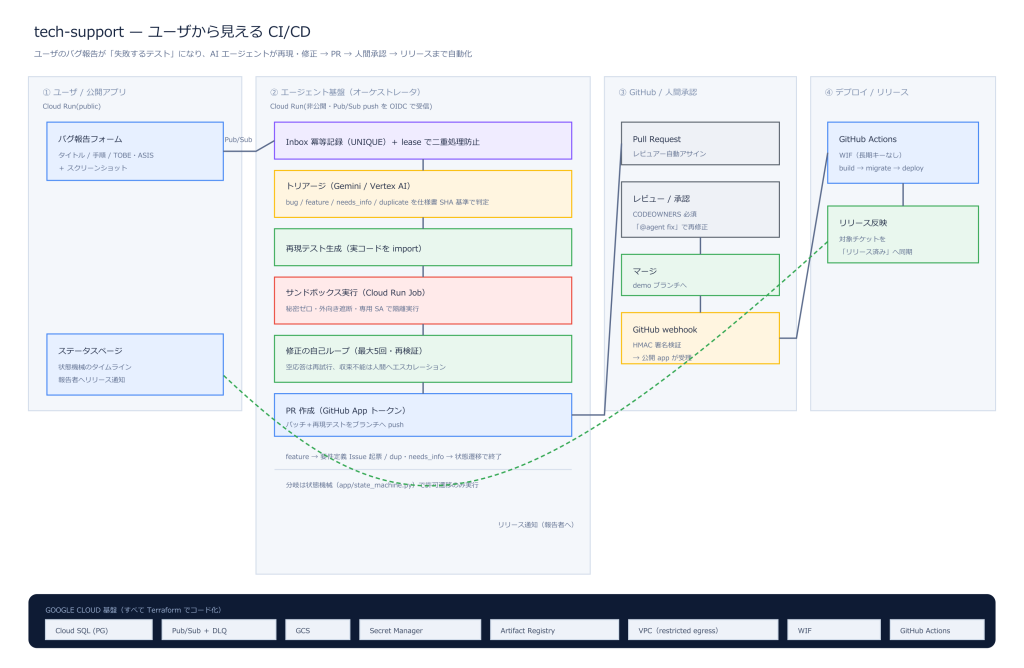This screenshot has height=668, width=1024.
Task: Click the VPC (restricted egress) chip
Action: (x=703, y=630)
